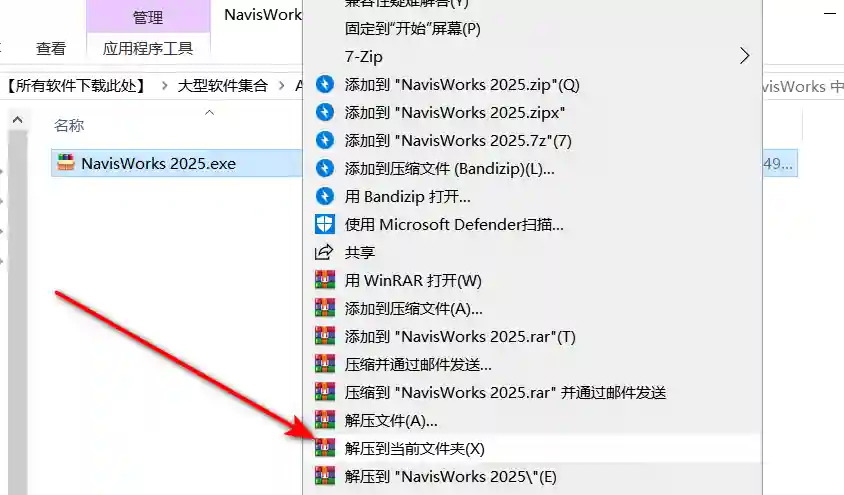Screen dimensions: 844x495
Task: Click the share arrow icon
Action: click(x=325, y=252)
